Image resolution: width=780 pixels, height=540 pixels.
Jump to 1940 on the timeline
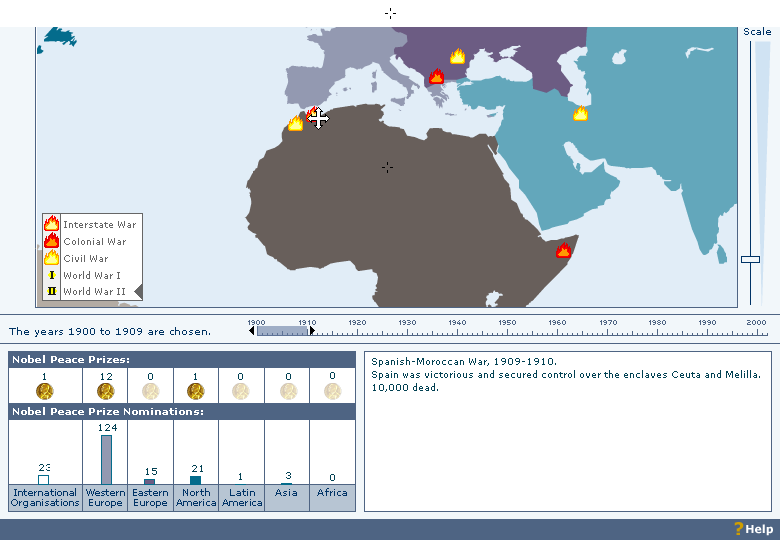pos(457,323)
